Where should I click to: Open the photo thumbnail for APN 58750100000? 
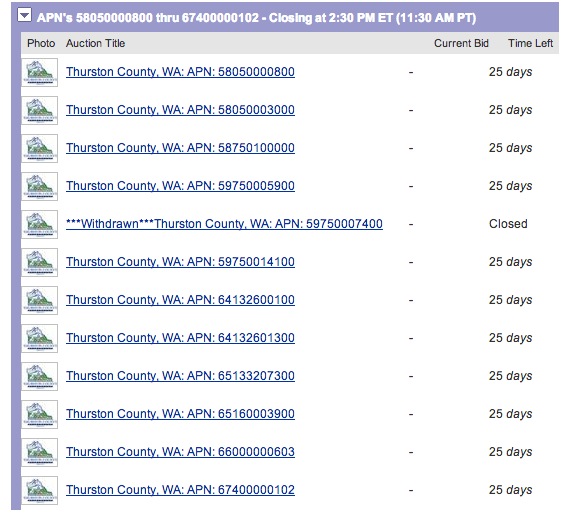coord(39,148)
